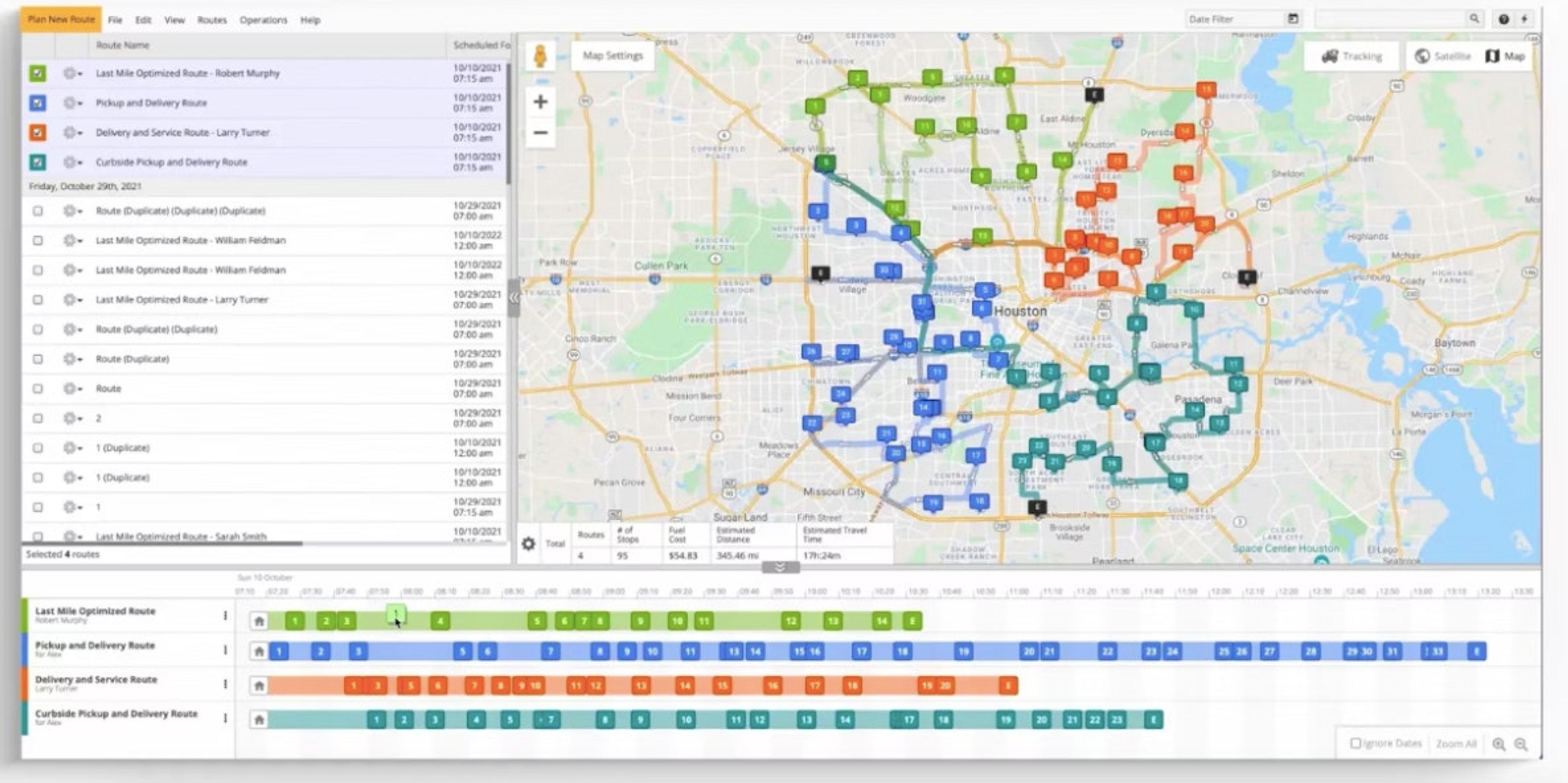This screenshot has height=783, width=1568.
Task: Click the Plan New Route button
Action: point(61,20)
